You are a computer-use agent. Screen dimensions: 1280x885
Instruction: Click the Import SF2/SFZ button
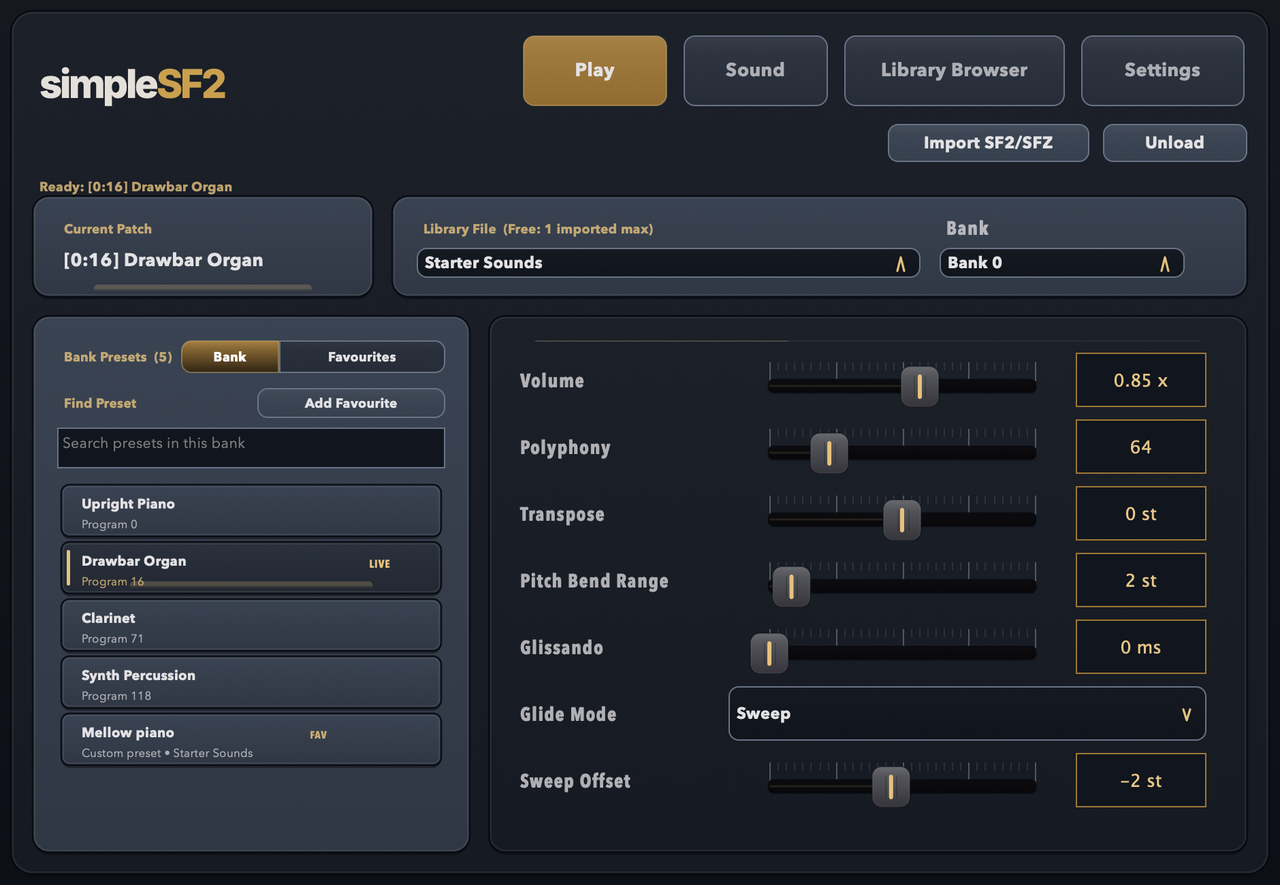[988, 142]
